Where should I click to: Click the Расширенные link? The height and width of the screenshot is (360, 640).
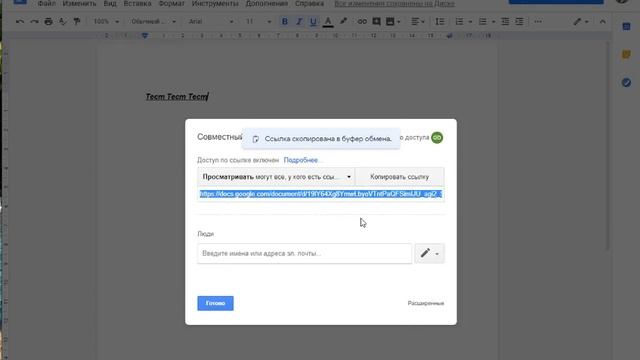(x=426, y=303)
